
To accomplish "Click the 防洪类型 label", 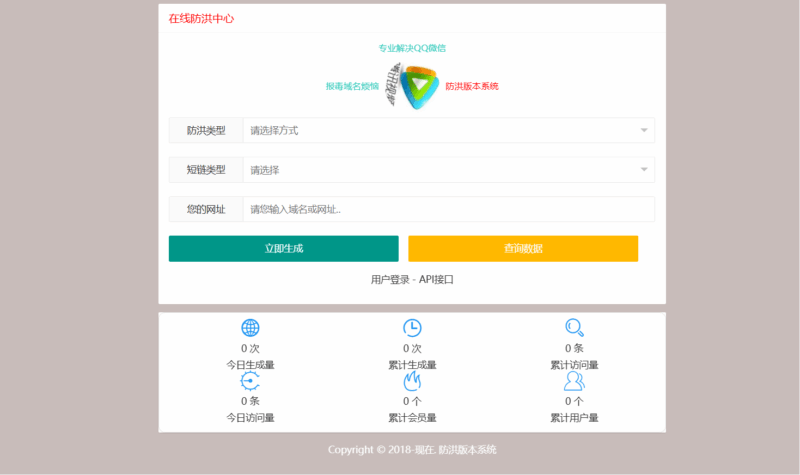I will coord(206,131).
